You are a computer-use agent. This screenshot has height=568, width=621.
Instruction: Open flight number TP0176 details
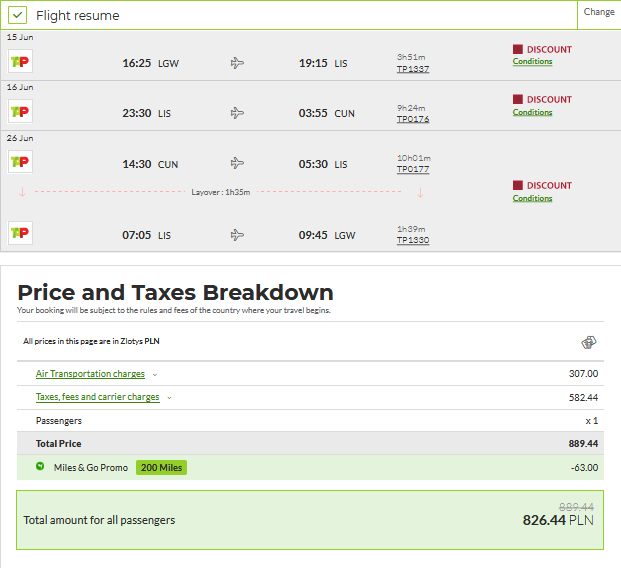pyautogui.click(x=413, y=119)
